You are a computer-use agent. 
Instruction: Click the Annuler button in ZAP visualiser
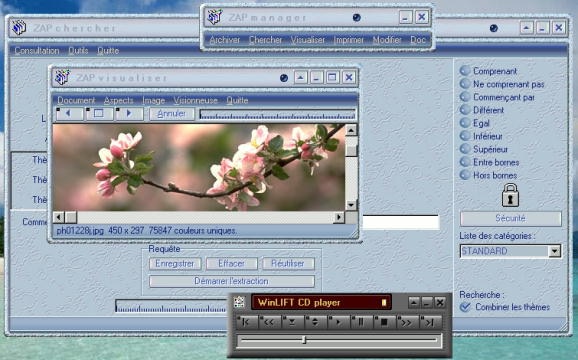click(x=171, y=113)
